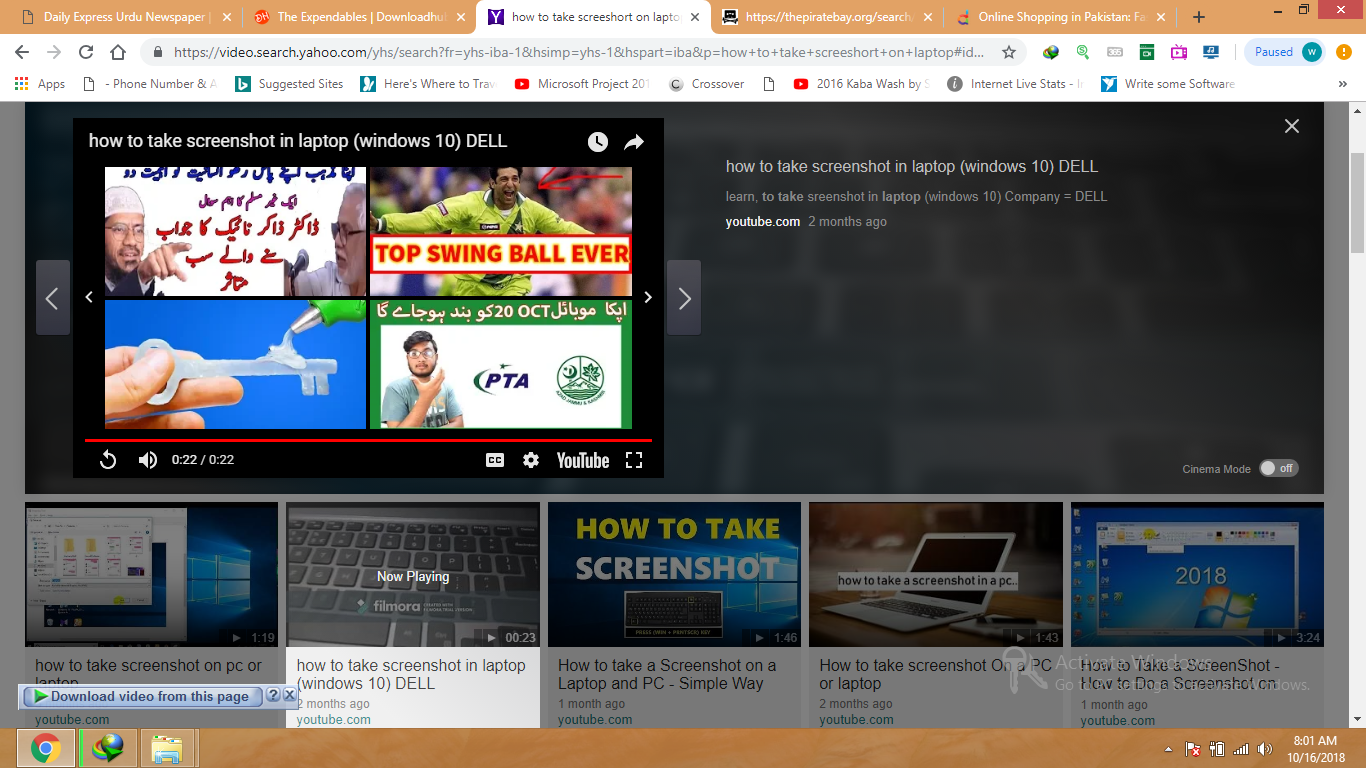The height and width of the screenshot is (768, 1366).
Task: Click the address bar URL field
Action: click(578, 52)
